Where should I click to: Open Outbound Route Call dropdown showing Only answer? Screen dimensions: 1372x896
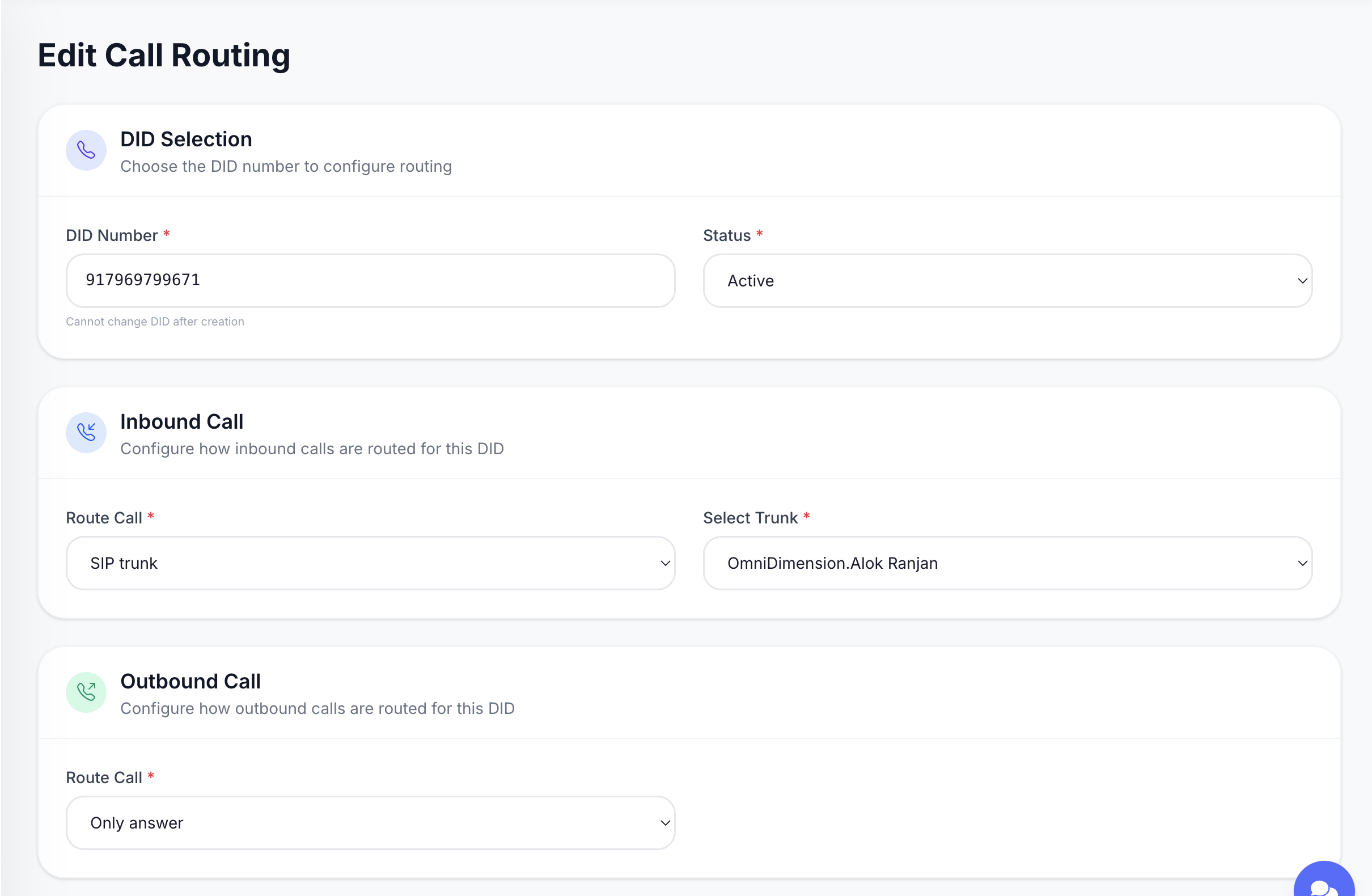[x=370, y=823]
